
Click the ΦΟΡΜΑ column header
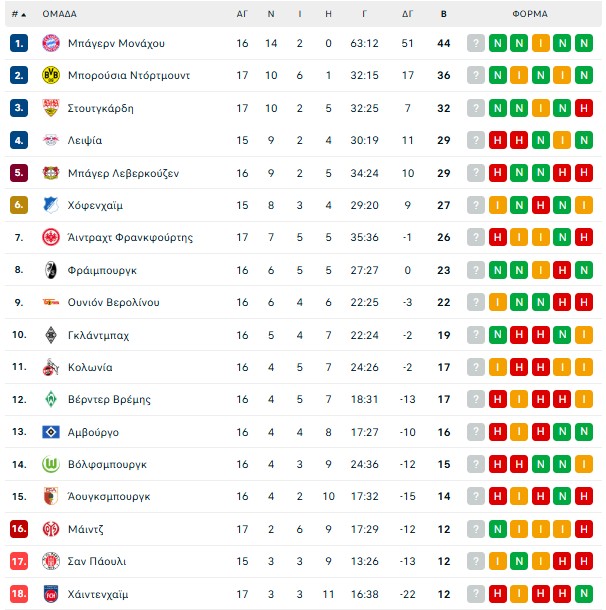(529, 14)
